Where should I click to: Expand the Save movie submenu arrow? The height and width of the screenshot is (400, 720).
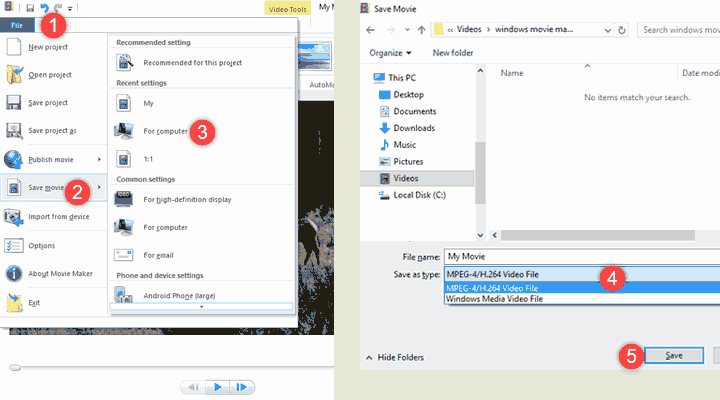[x=99, y=187]
